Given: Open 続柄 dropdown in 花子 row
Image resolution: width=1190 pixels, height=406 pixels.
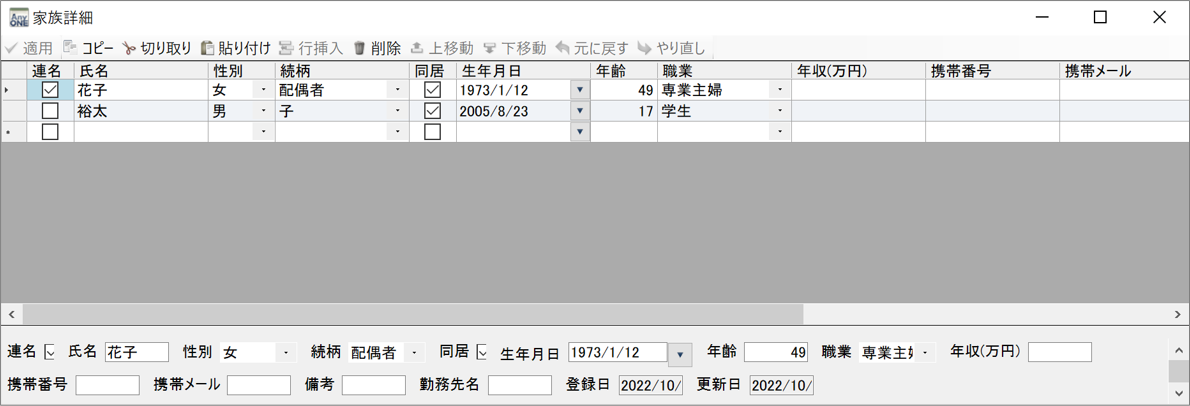Looking at the screenshot, I should click(x=398, y=90).
